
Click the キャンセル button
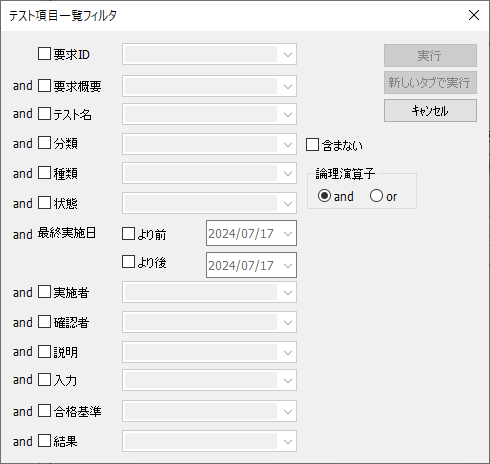tap(430, 111)
